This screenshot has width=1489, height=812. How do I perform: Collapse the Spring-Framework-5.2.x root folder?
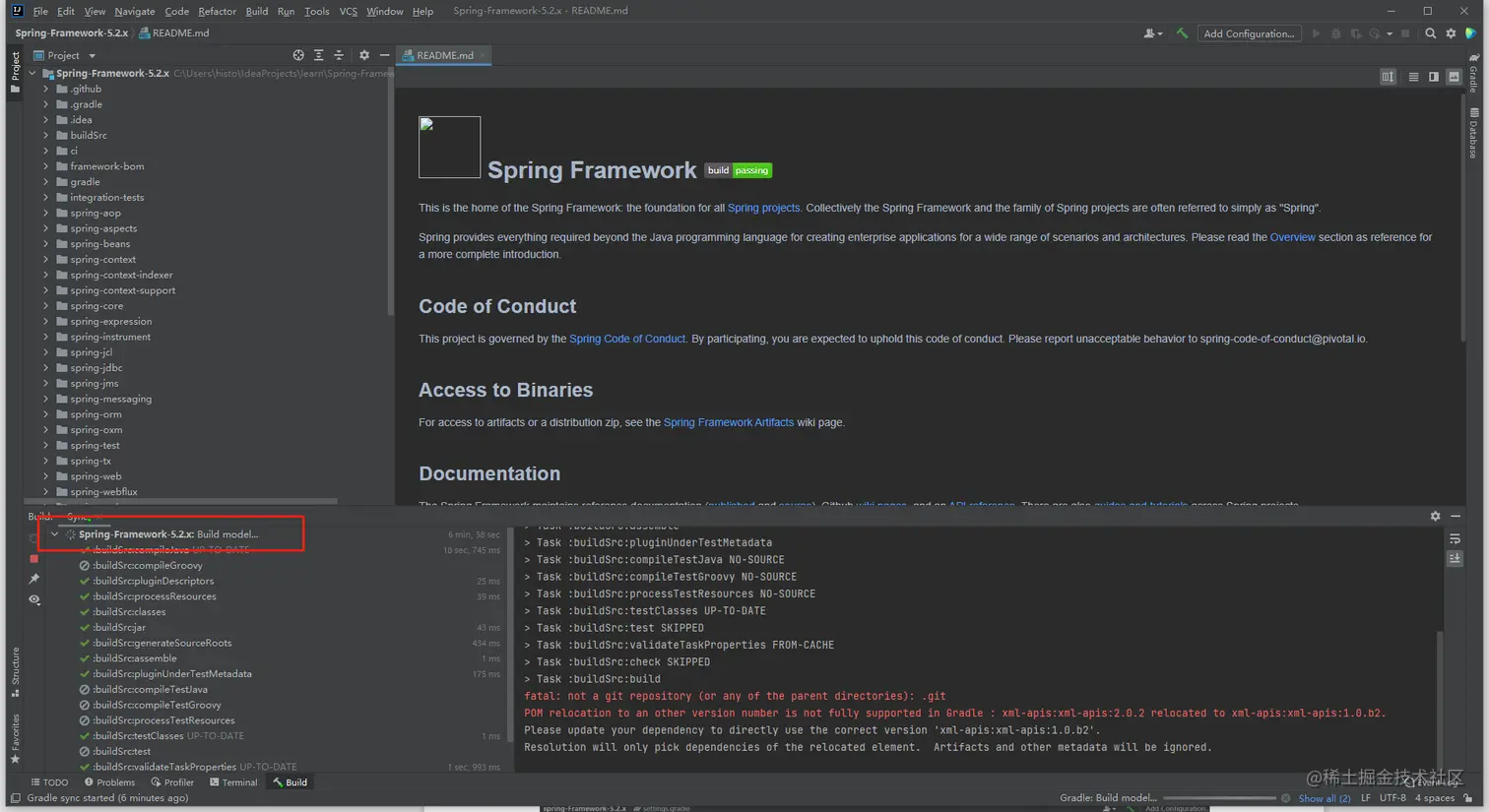click(x=32, y=73)
